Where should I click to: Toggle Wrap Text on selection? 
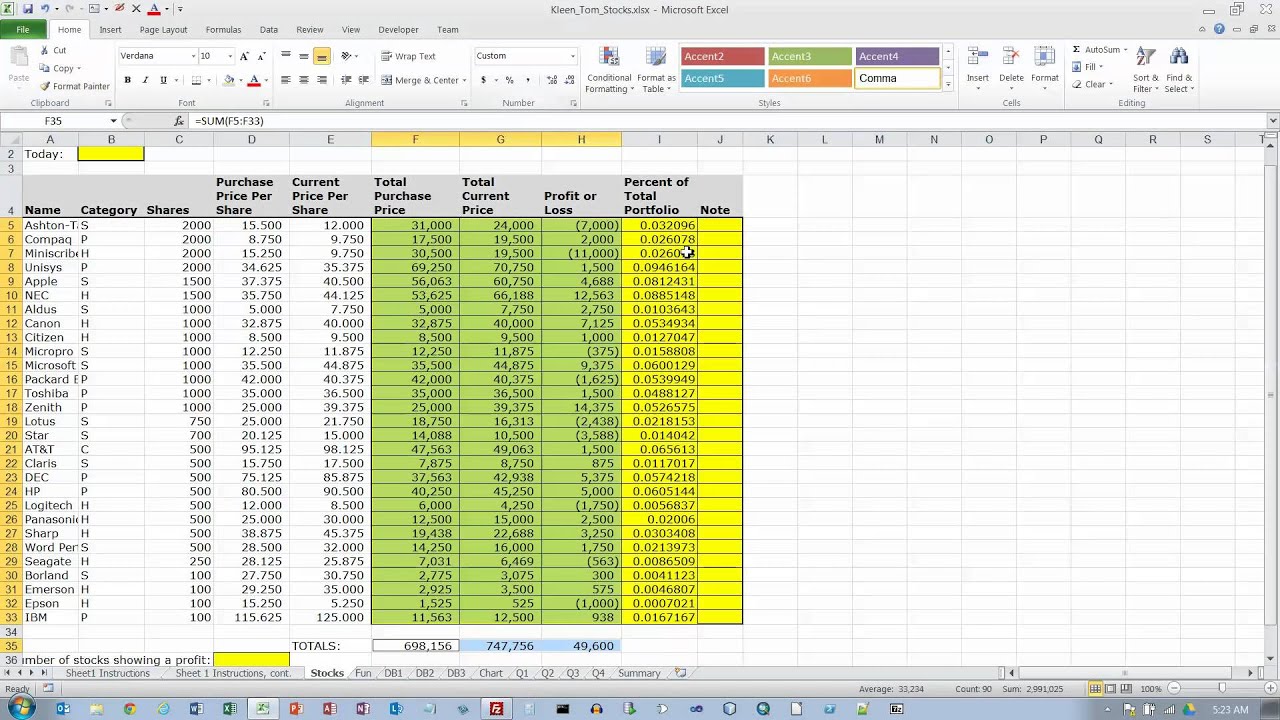[408, 56]
